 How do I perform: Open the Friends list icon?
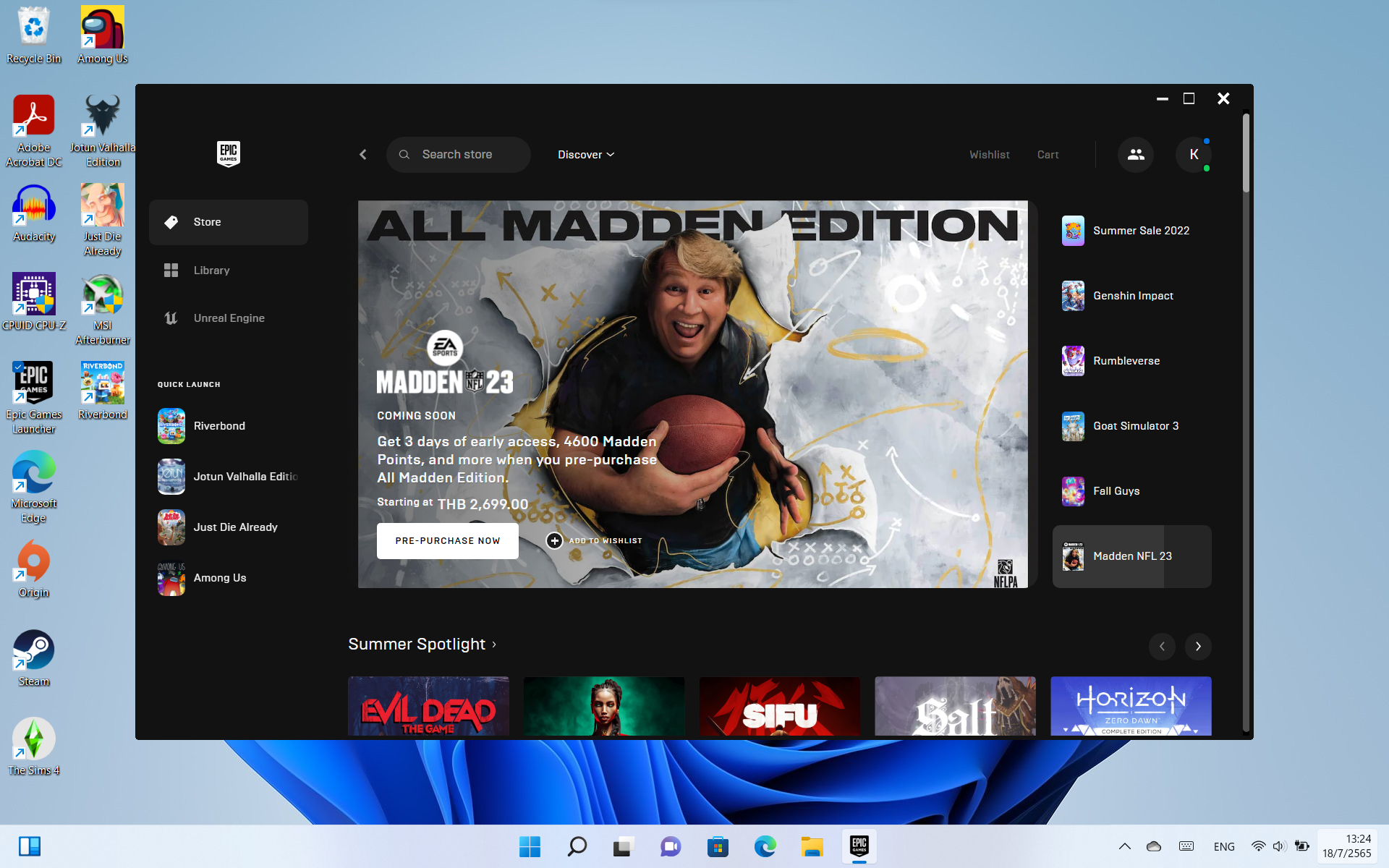(x=1136, y=155)
